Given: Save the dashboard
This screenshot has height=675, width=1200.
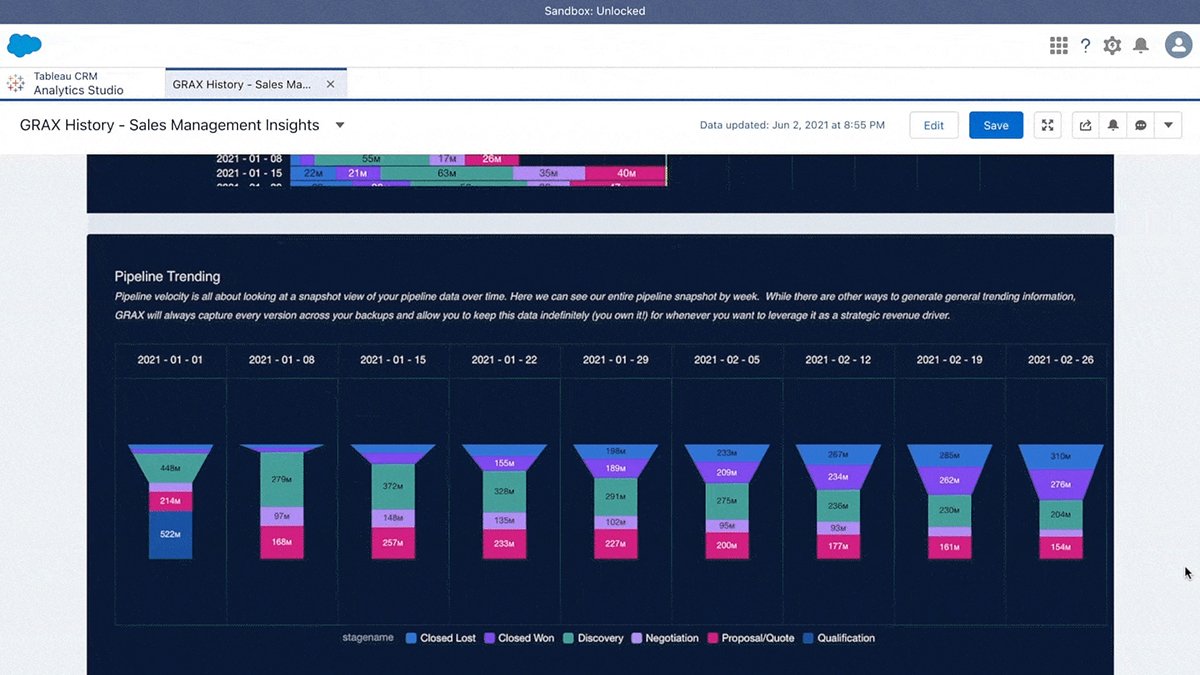Looking at the screenshot, I should click(995, 125).
